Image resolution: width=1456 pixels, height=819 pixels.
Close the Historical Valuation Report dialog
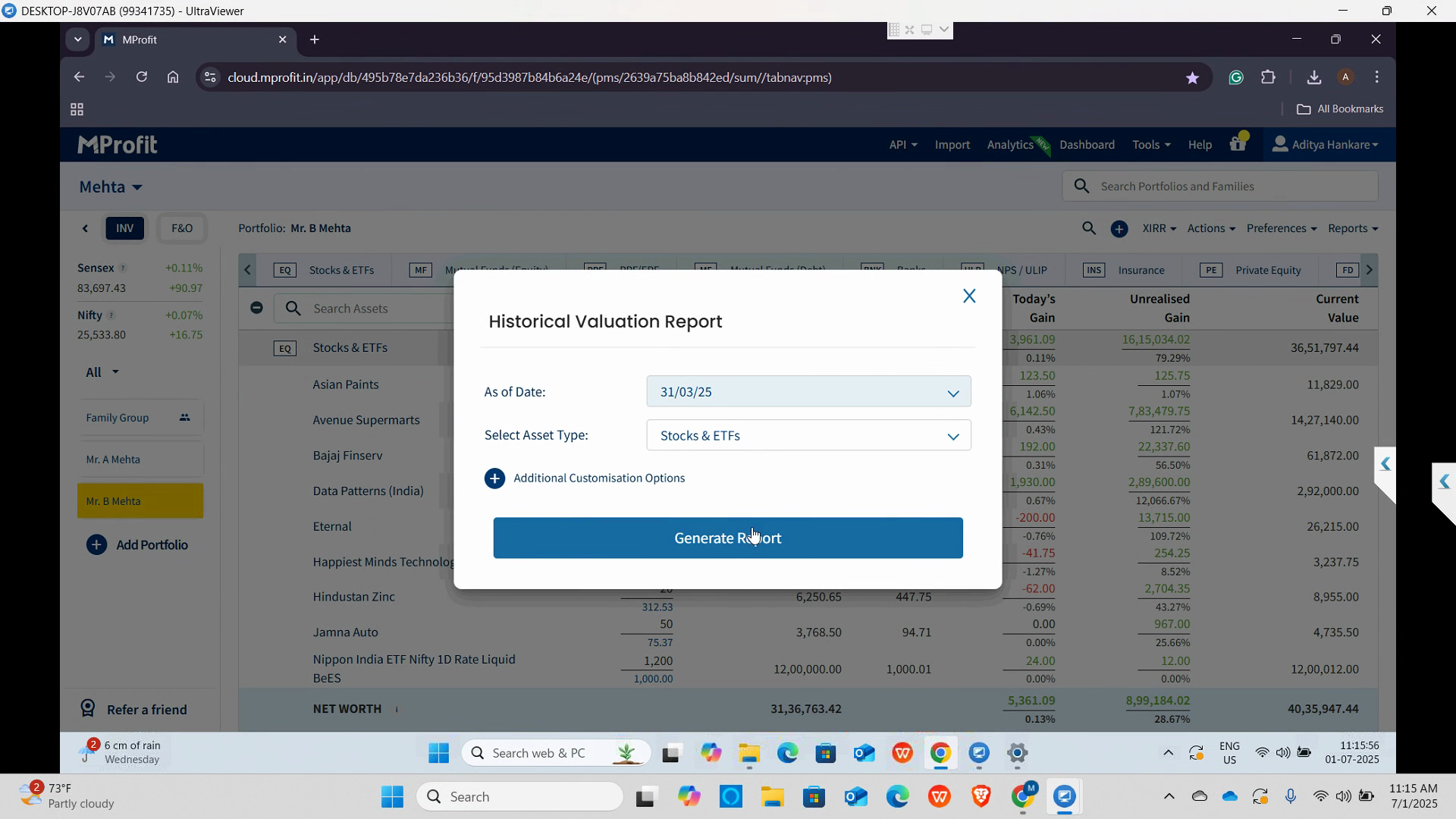969,297
